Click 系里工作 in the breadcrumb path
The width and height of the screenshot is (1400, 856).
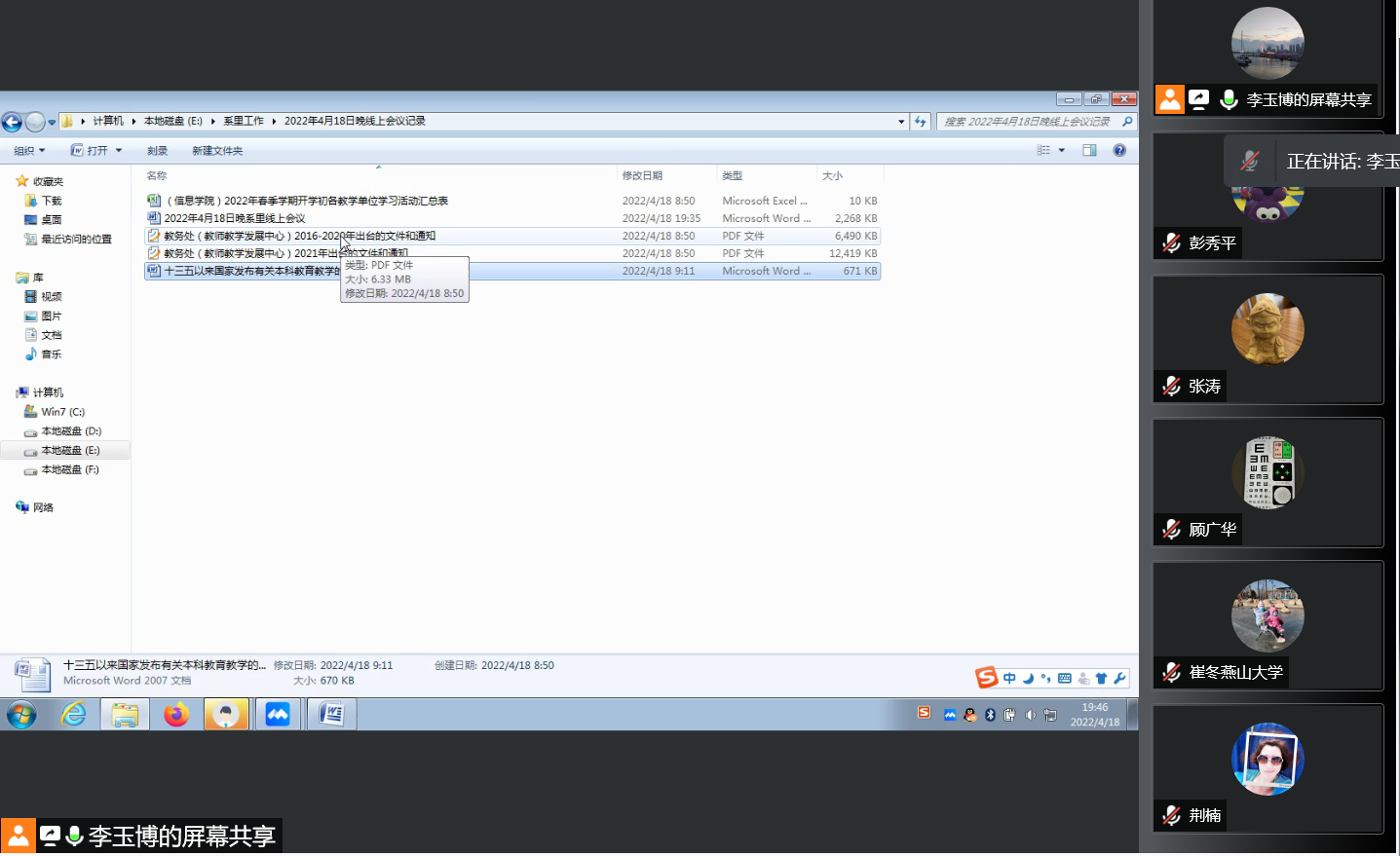click(x=244, y=121)
